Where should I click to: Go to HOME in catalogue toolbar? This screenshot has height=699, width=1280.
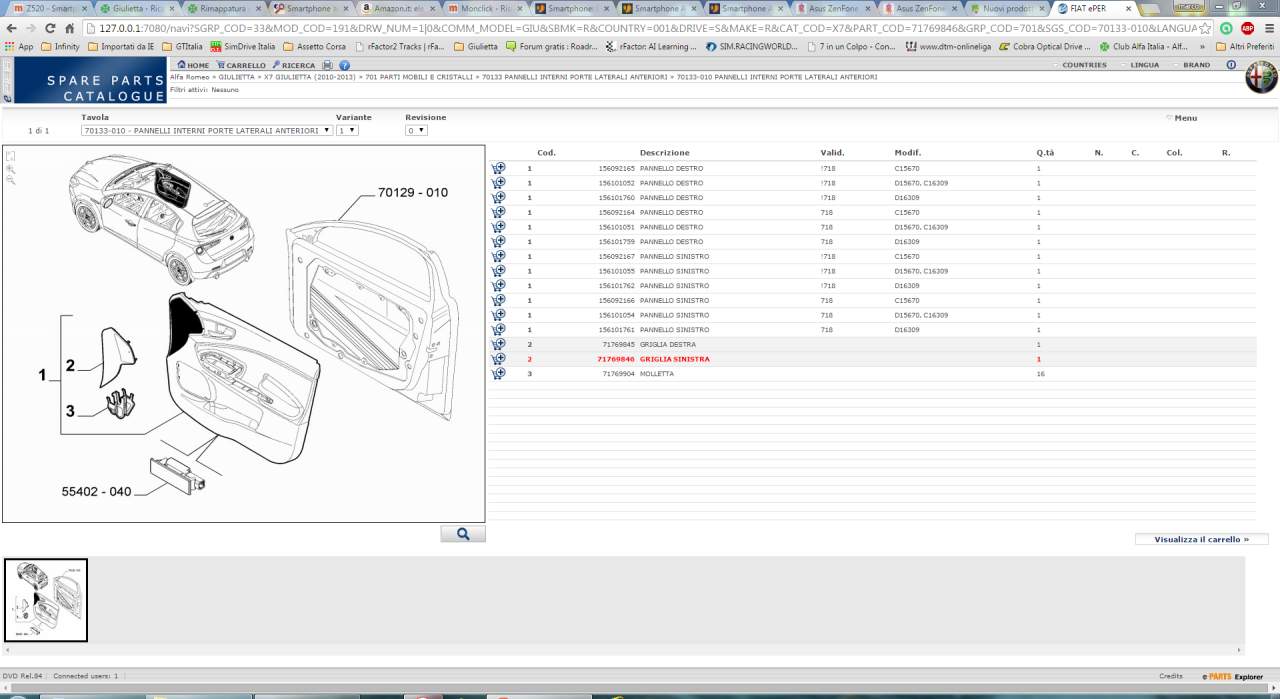[x=192, y=65]
